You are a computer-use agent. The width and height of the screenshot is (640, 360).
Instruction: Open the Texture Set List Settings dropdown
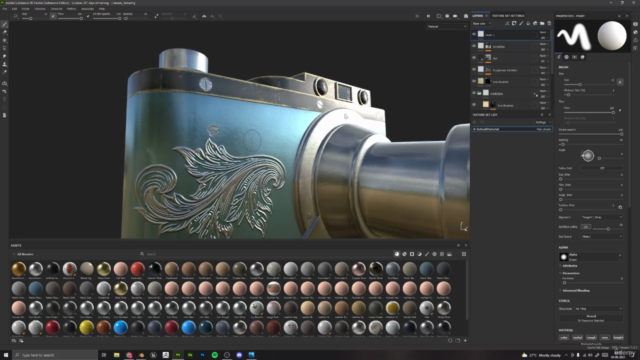[x=542, y=122]
